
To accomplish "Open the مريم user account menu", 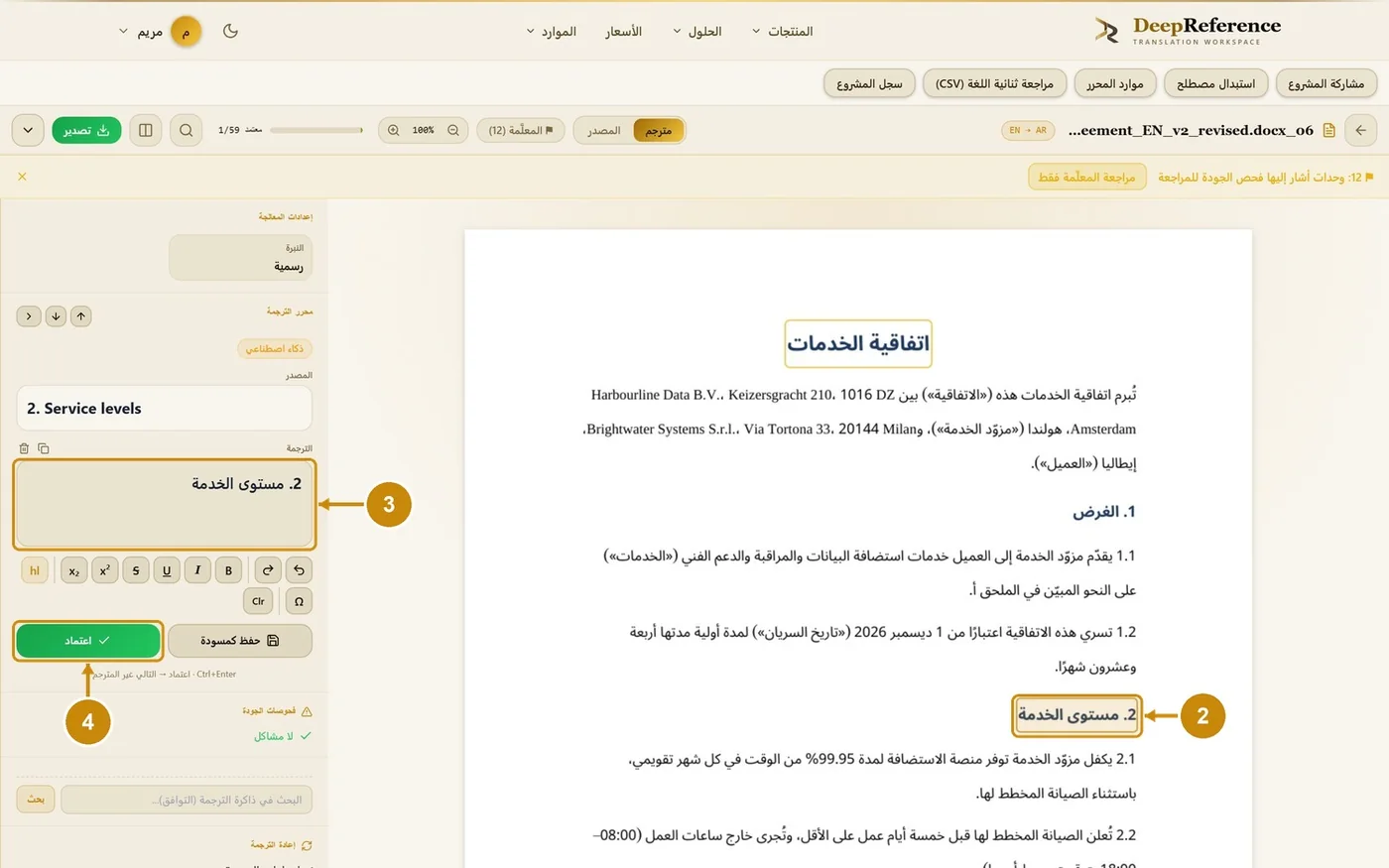I will [160, 32].
